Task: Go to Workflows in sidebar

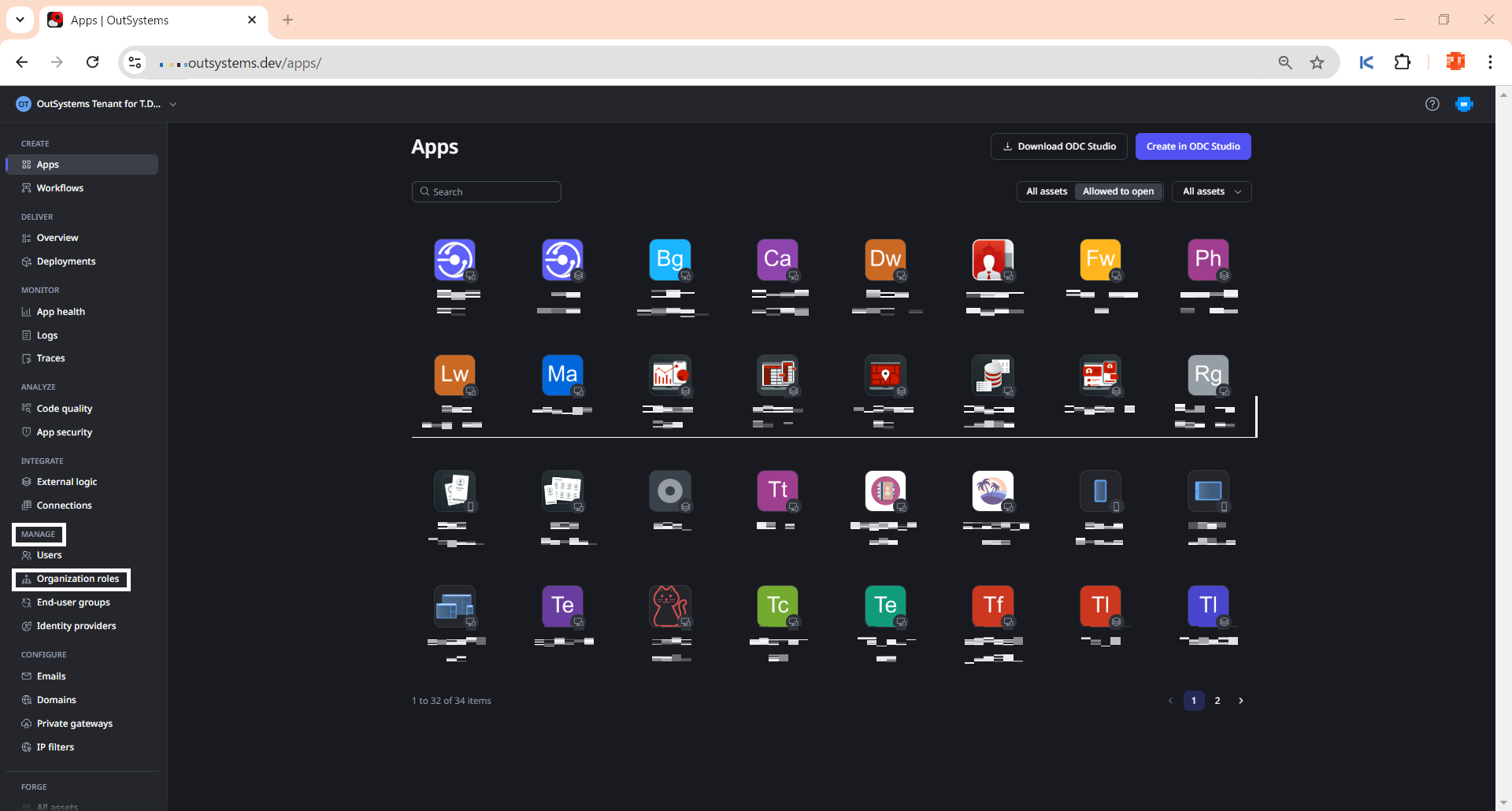Action: click(x=60, y=188)
